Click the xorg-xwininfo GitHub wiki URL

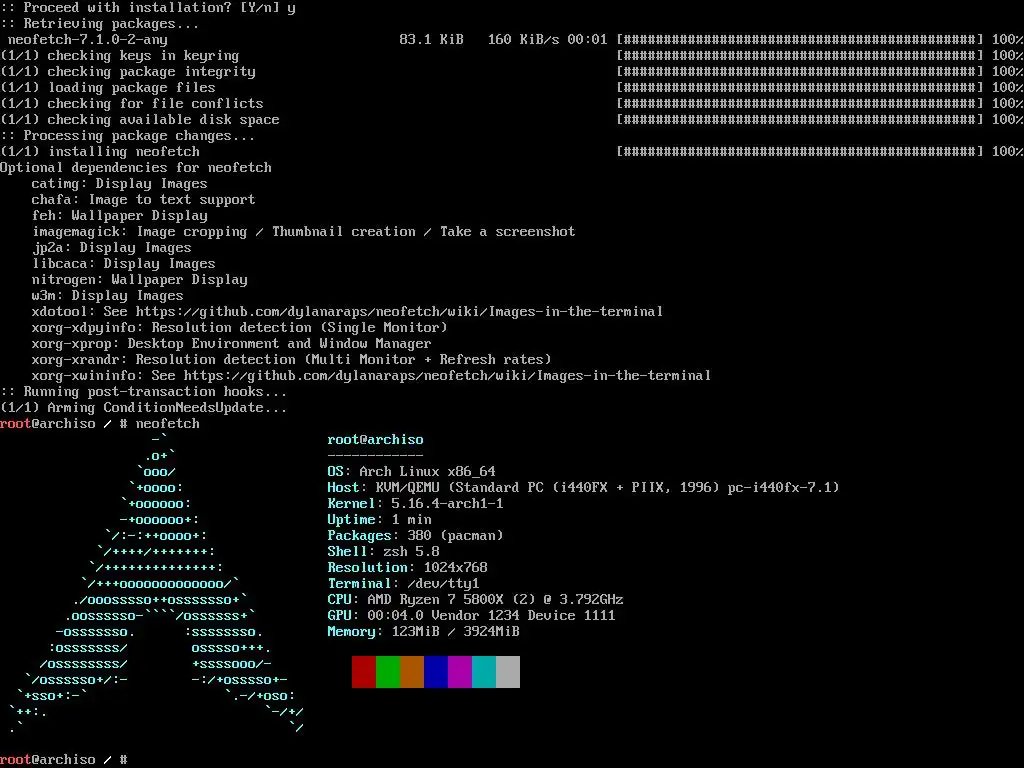click(x=447, y=376)
